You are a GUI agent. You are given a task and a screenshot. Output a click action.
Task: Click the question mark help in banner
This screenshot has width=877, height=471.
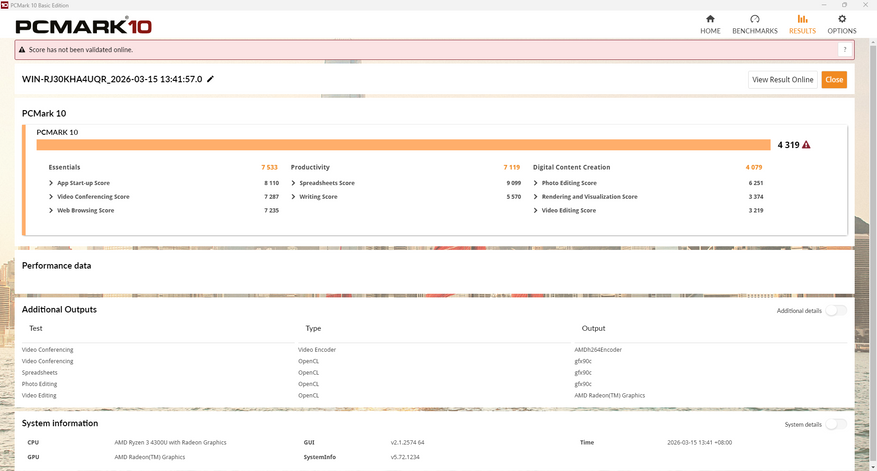[845, 50]
